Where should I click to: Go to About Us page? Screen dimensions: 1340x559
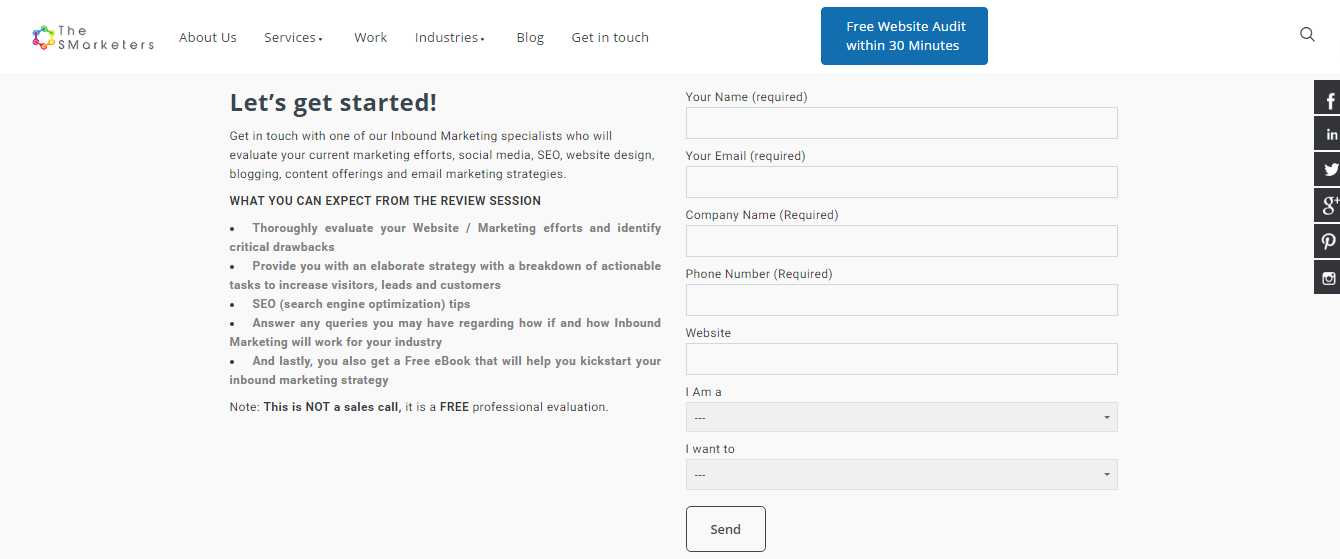208,38
